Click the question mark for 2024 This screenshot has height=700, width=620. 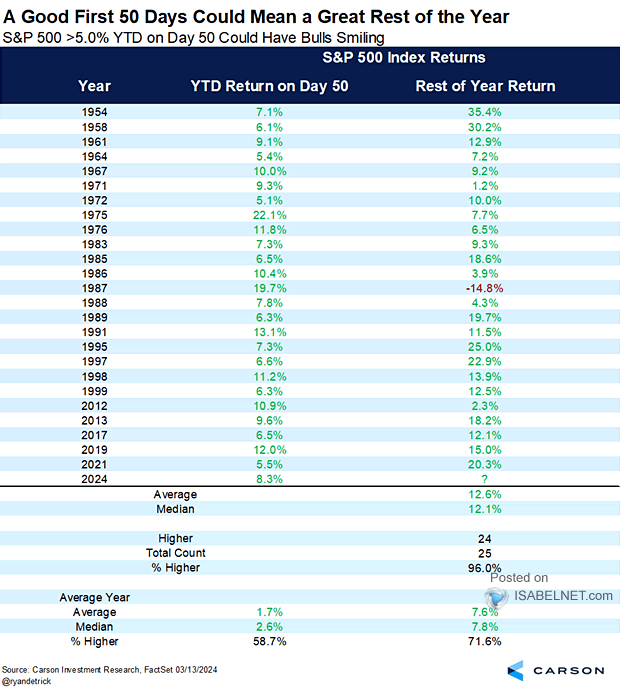pyautogui.click(x=484, y=479)
